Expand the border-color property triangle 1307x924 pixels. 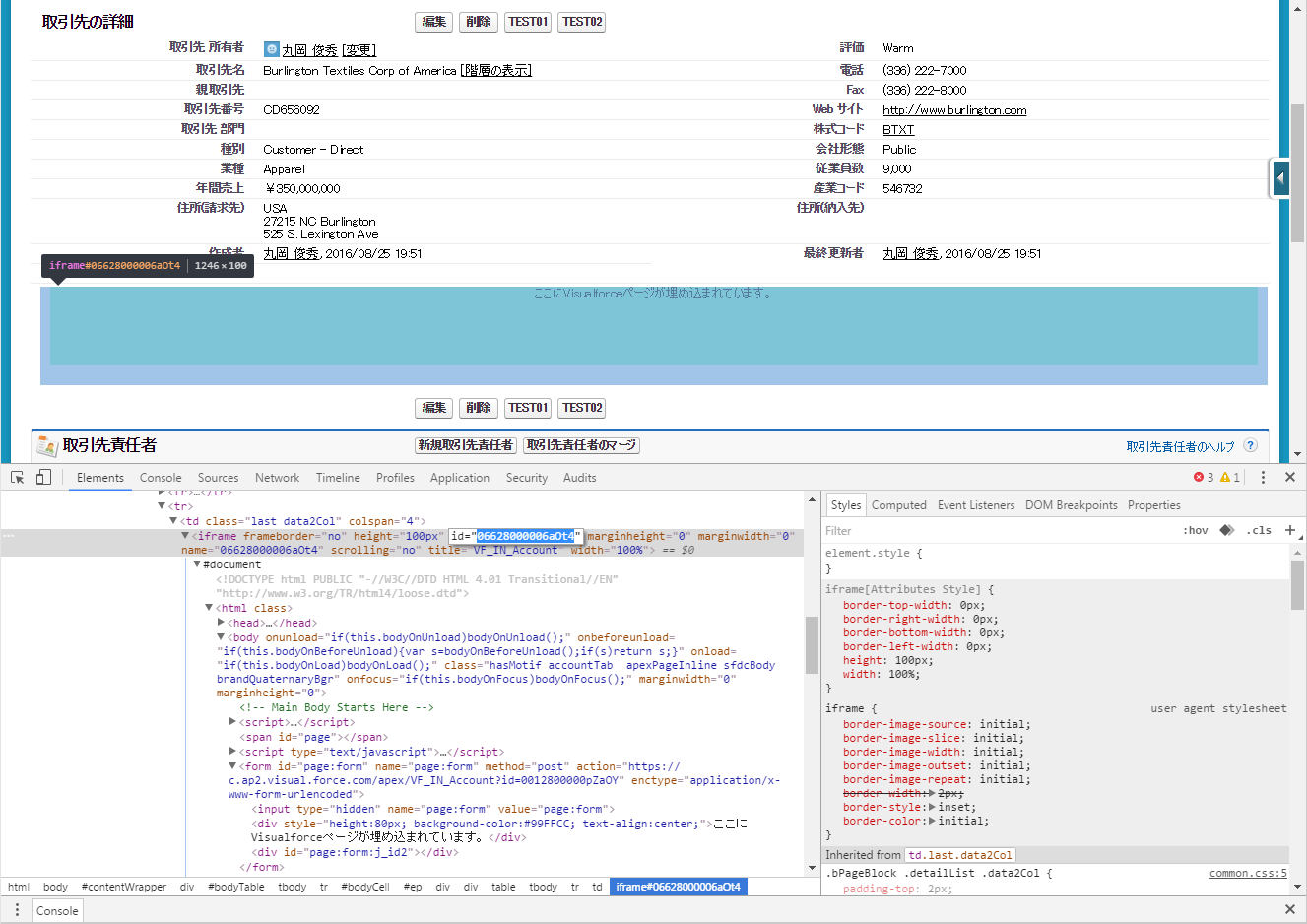point(932,821)
